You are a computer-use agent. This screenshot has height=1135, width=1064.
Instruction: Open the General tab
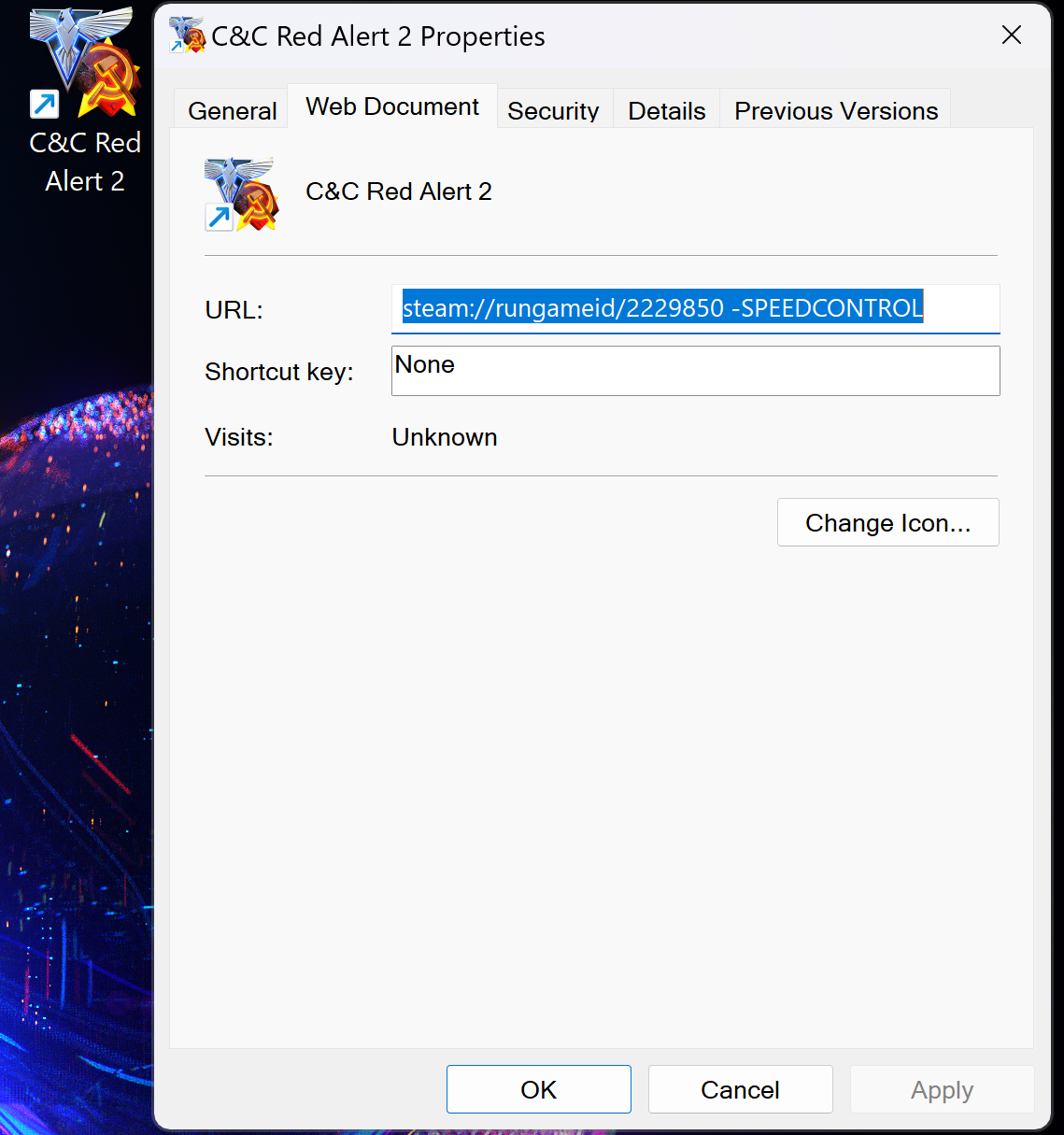pos(232,110)
